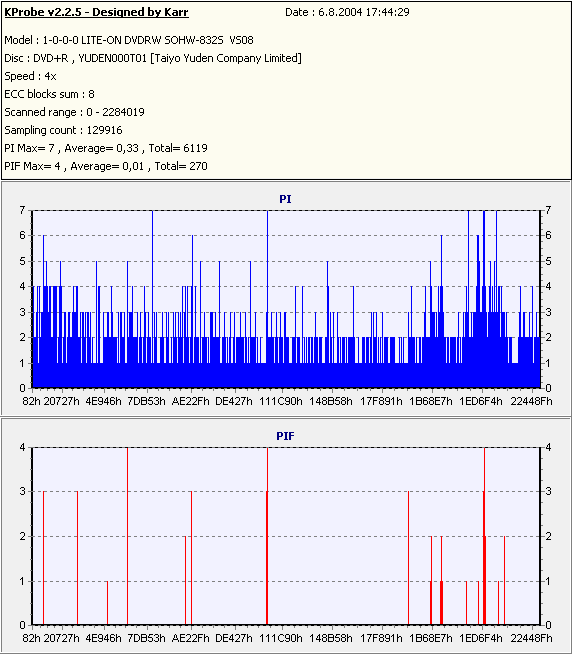Click the Scanned range 0 - 2284019 line
572x654 pixels.
pyautogui.click(x=74, y=112)
